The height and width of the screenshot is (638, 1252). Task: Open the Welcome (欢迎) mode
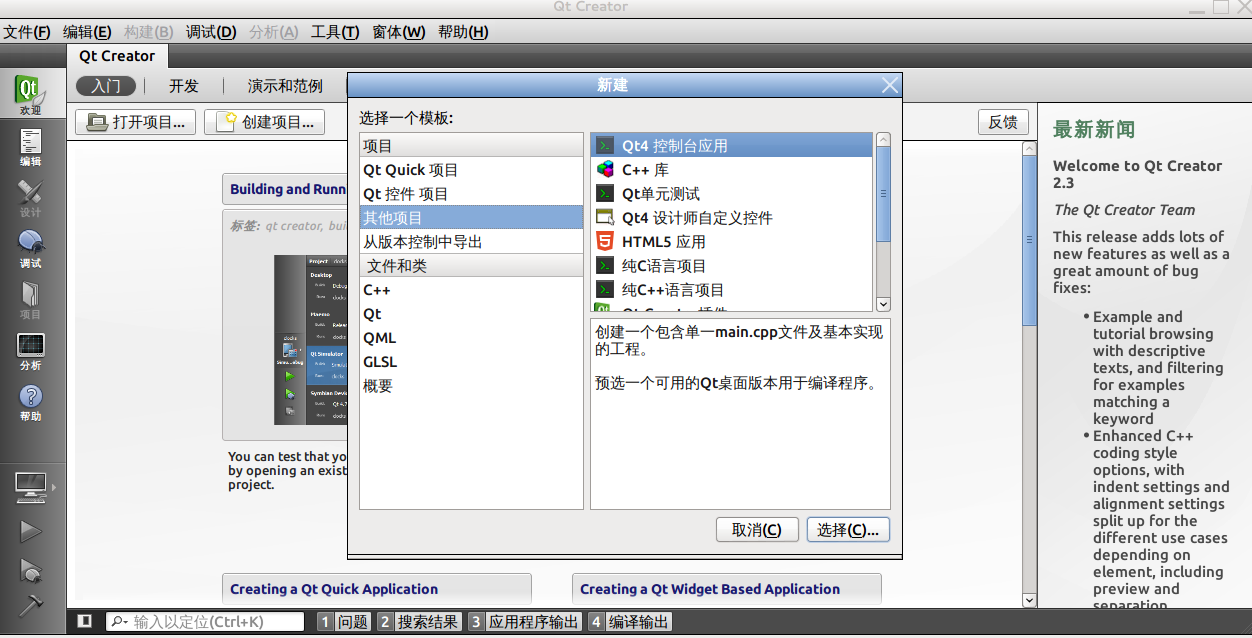(30, 95)
